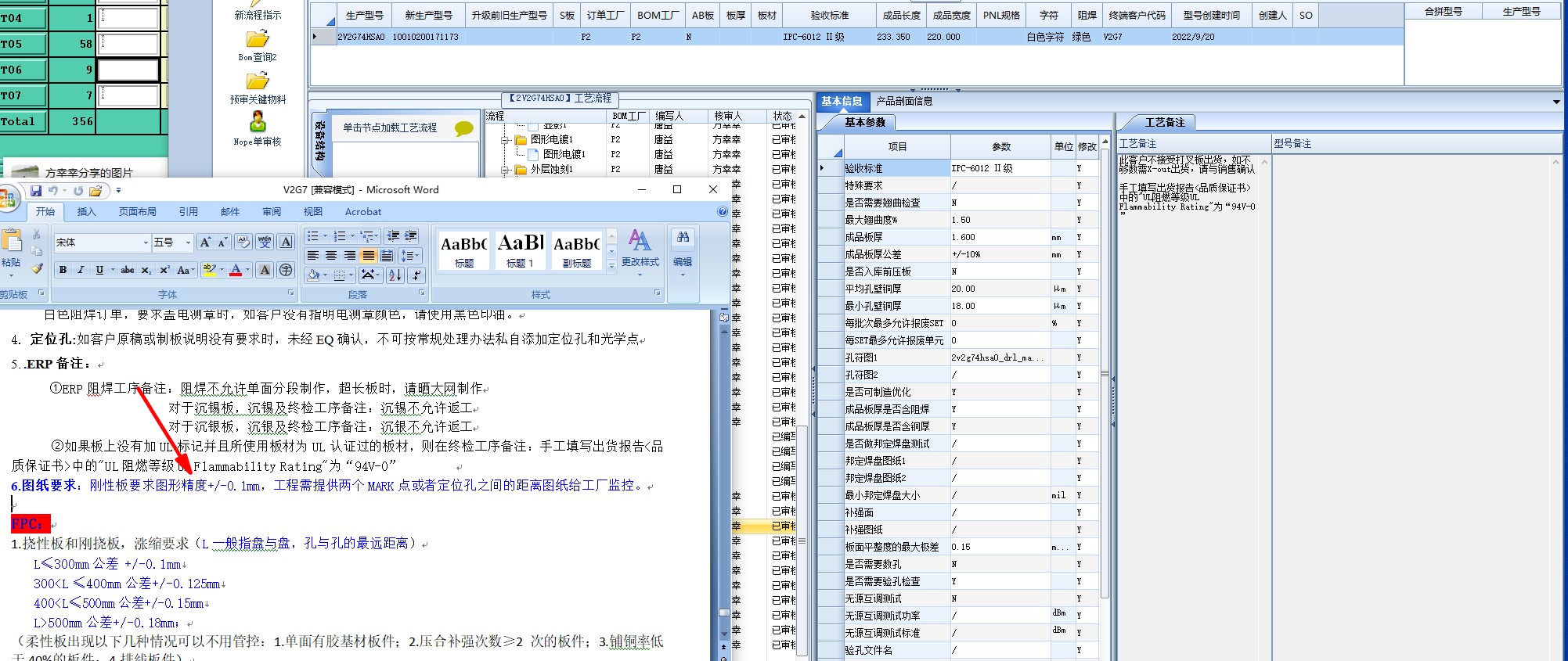Screen dimensions: 1568x661
Task: Toggle Italic formatting in Word
Action: (x=81, y=270)
